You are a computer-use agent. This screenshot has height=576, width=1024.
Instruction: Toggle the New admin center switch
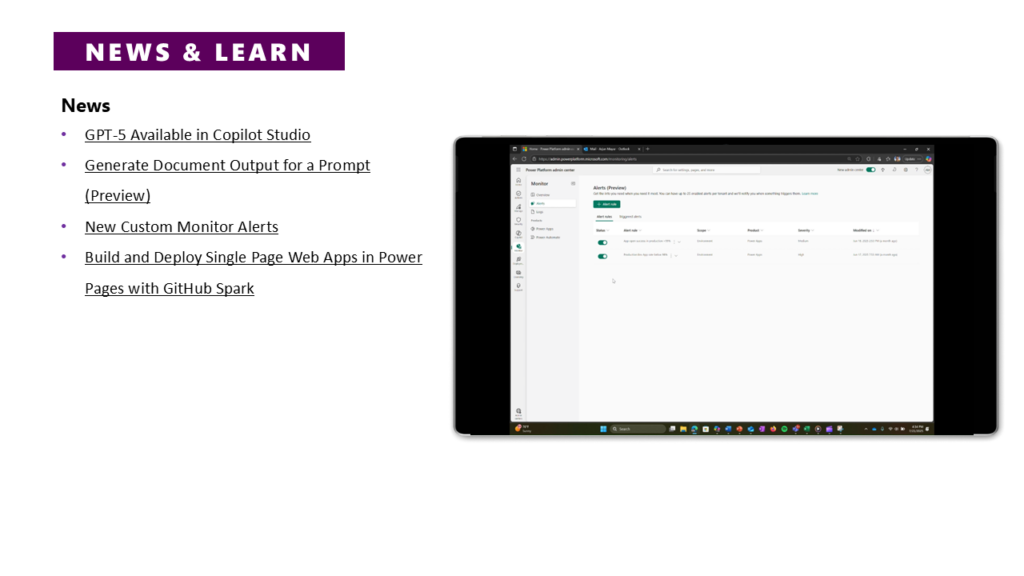pyautogui.click(x=871, y=170)
